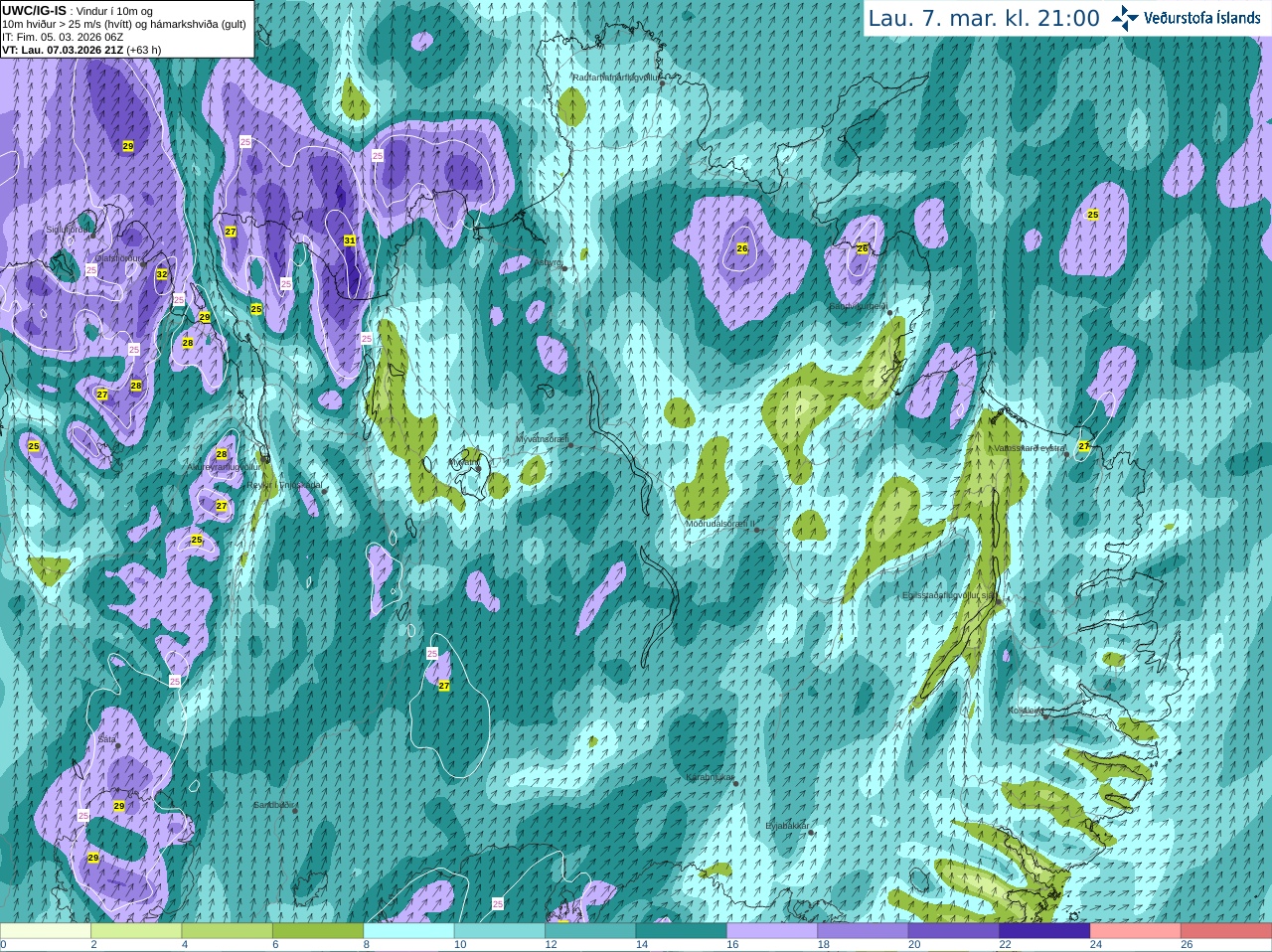Click the Mývatn station label
The width and height of the screenshot is (1272, 952).
pyautogui.click(x=463, y=463)
